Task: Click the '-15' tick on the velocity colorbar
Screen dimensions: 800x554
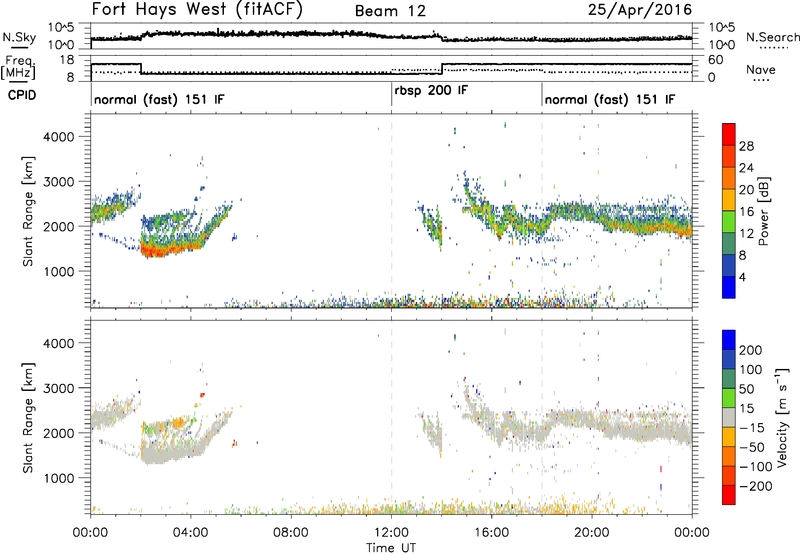Action: (x=752, y=427)
